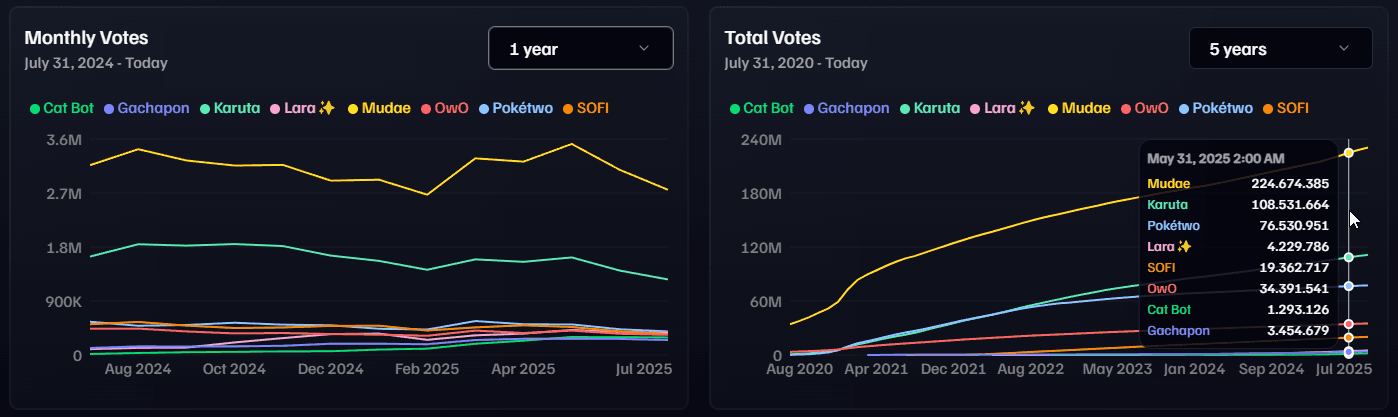Image resolution: width=1398 pixels, height=417 pixels.
Task: Toggle Lara series in Monthly Votes legend
Action: click(x=308, y=108)
